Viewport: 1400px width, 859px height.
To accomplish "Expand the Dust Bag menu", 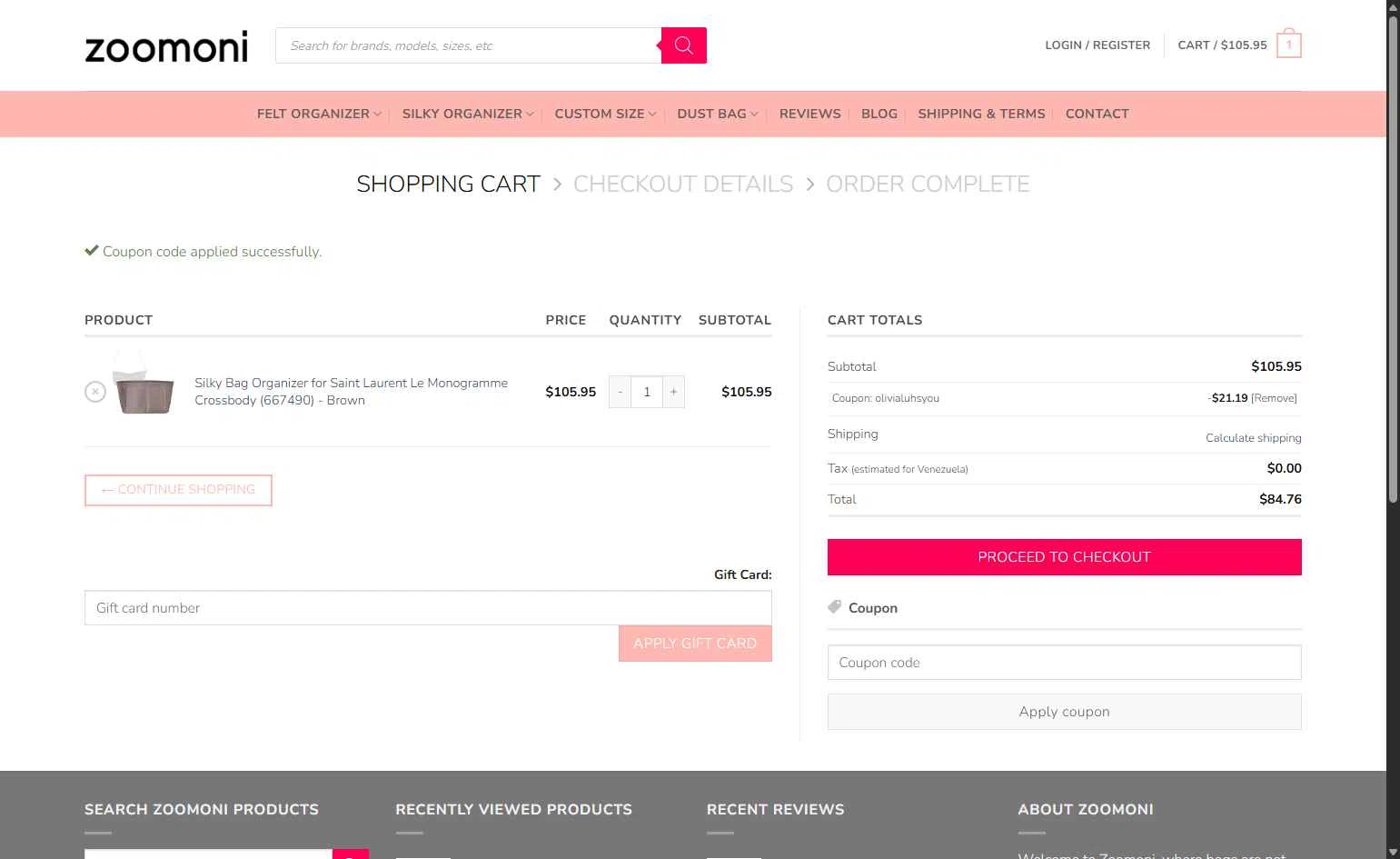I will pyautogui.click(x=718, y=114).
